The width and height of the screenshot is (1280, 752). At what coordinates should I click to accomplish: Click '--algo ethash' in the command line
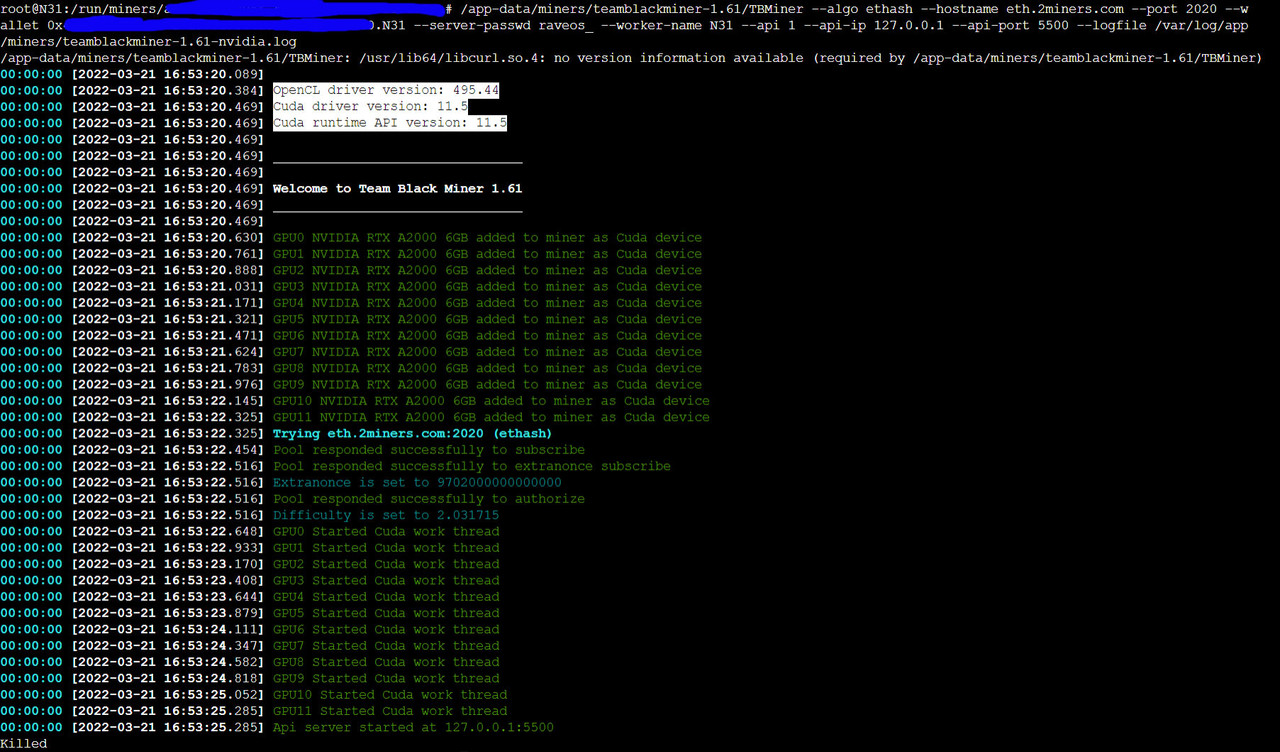pos(862,9)
